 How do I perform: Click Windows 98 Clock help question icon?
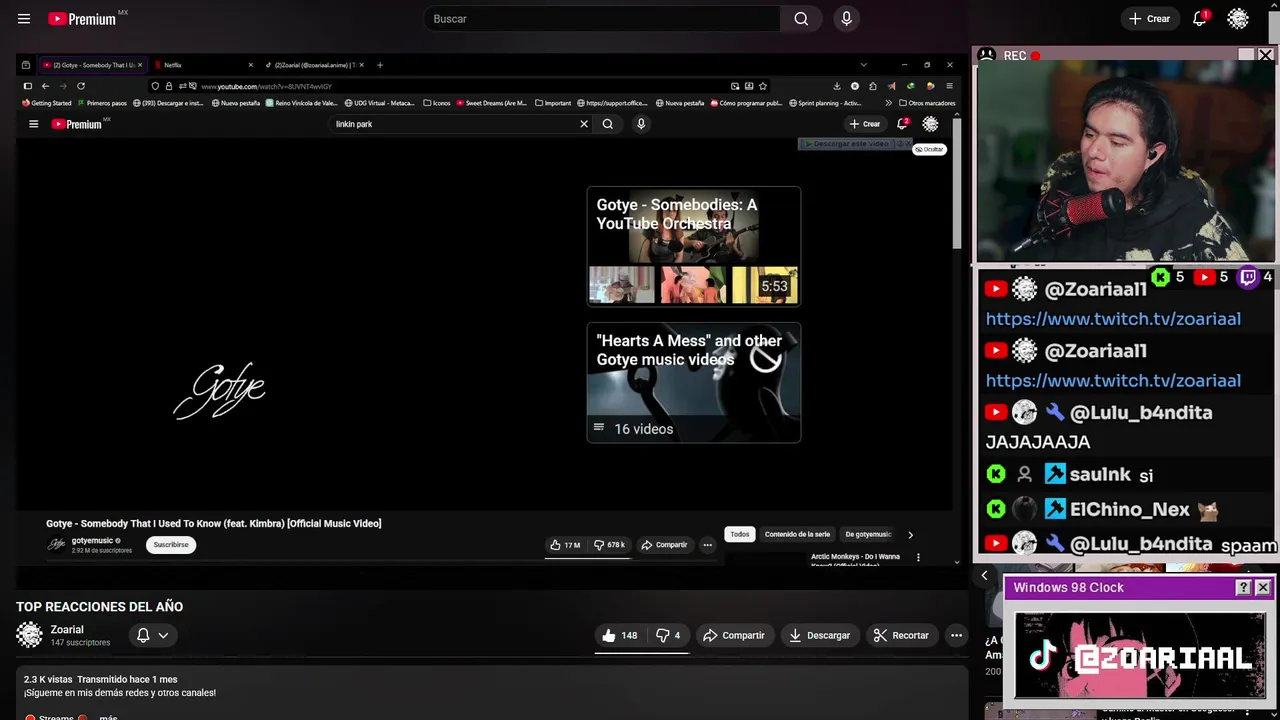click(1243, 588)
